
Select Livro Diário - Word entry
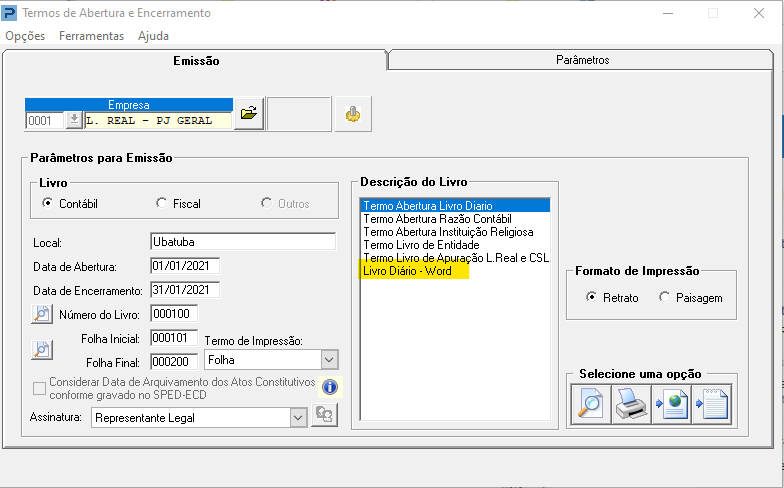coord(455,270)
